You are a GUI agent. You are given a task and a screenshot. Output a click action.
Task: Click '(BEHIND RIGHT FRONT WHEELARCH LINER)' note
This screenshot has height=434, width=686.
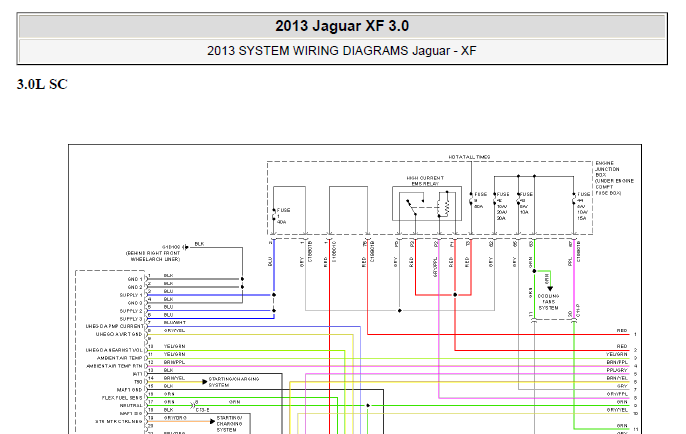click(153, 256)
